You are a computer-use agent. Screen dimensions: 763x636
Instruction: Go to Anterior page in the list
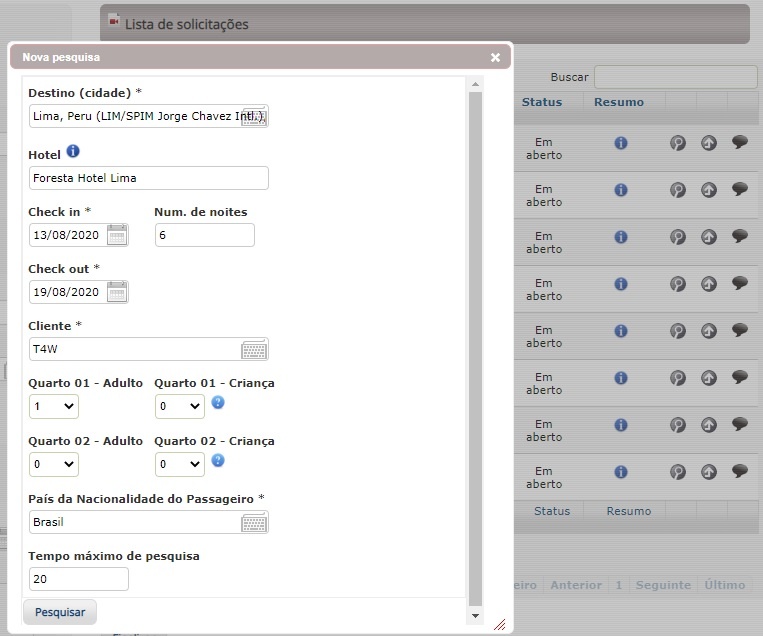coord(576,585)
